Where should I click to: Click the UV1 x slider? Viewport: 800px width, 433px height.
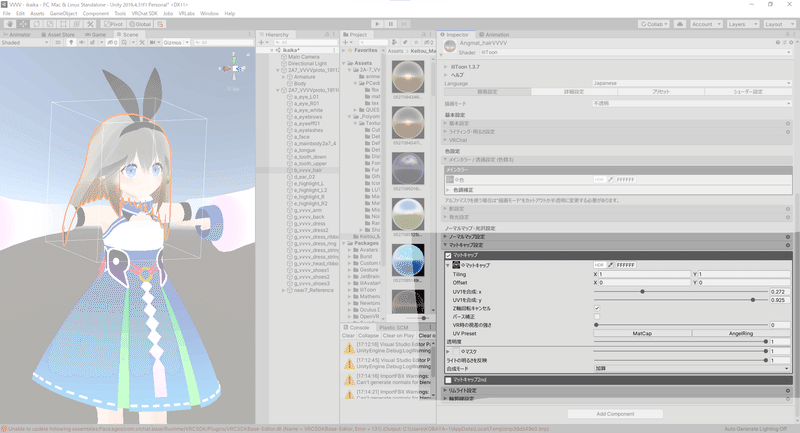681,292
